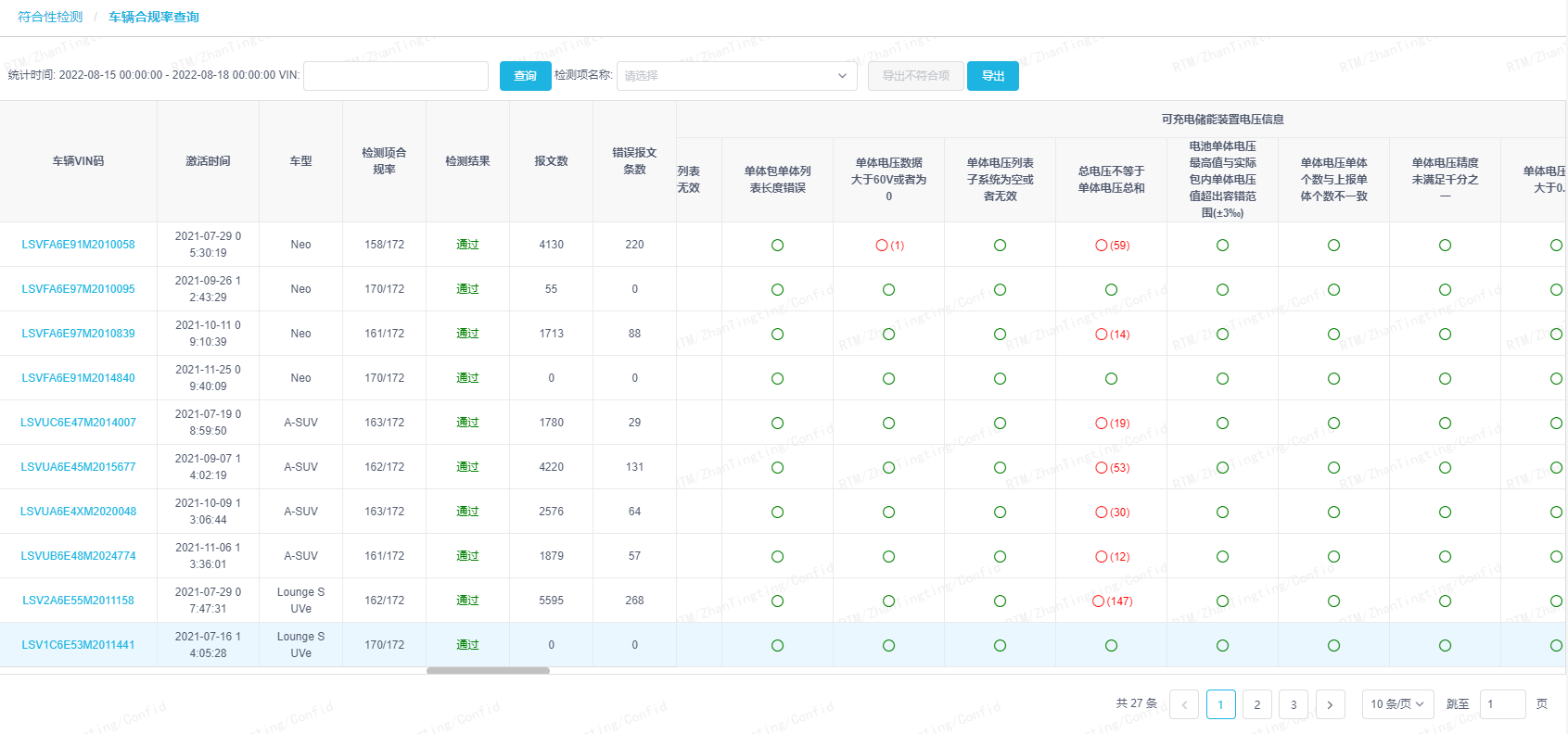The width and height of the screenshot is (1568, 734).
Task: Click red circle (147) for LSV2A6E55M2011158
Action: [x=1111, y=601]
